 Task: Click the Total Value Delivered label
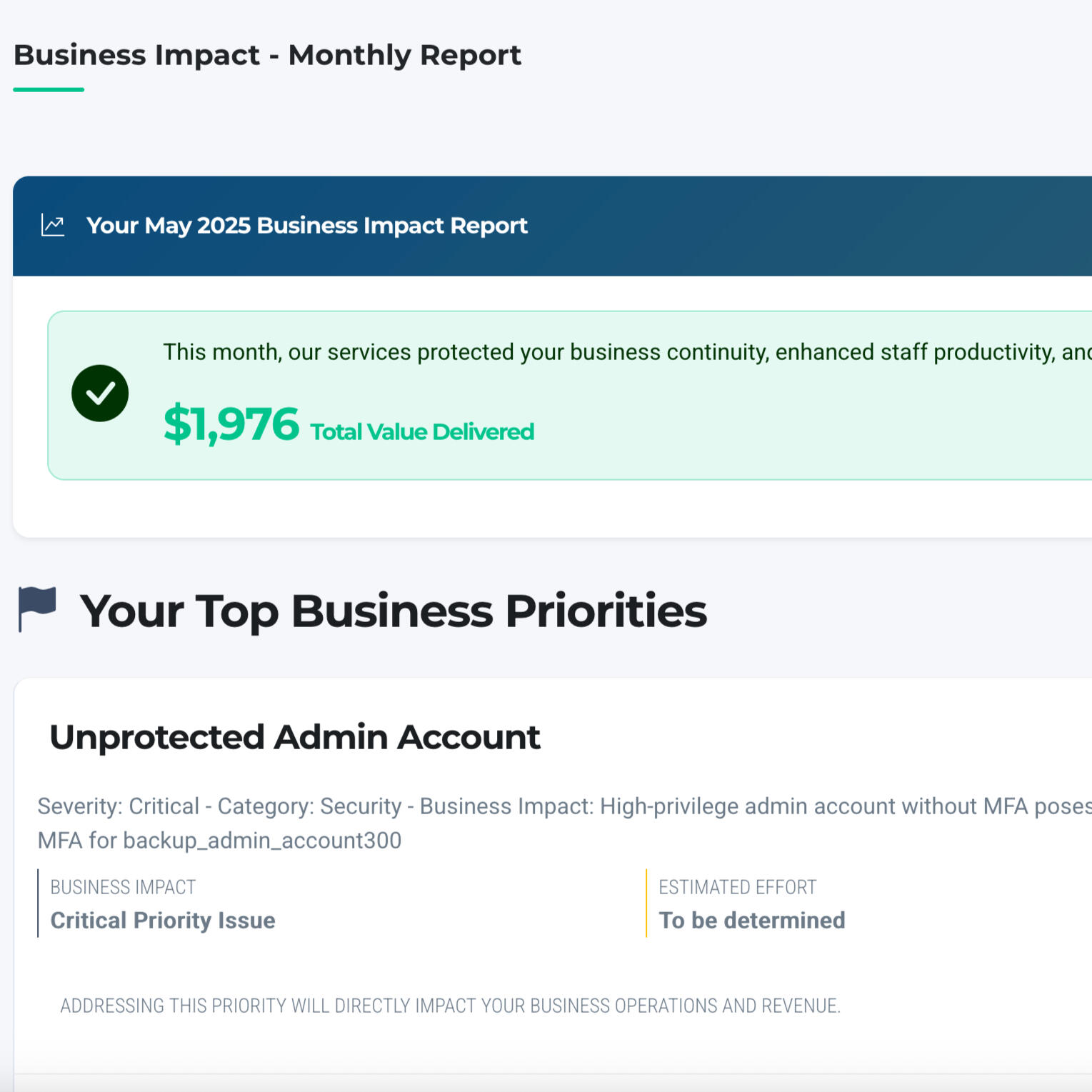click(422, 432)
